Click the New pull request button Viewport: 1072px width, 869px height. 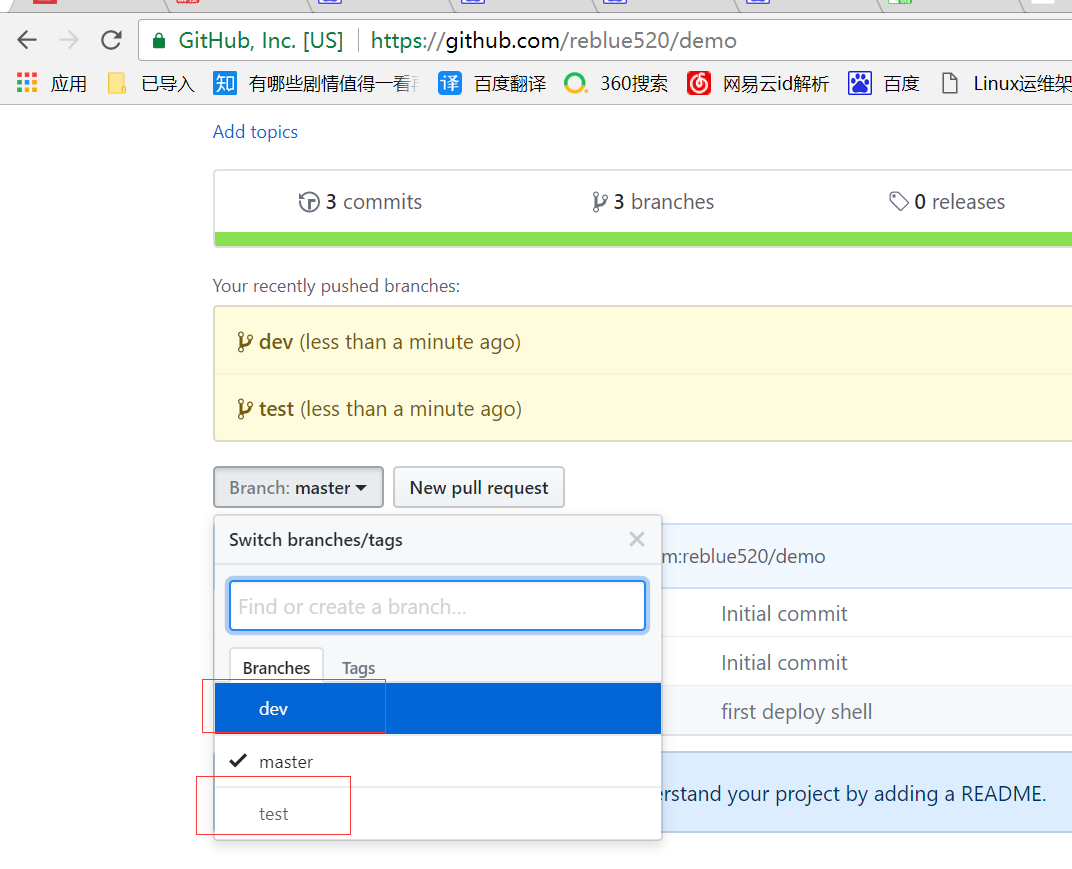point(479,487)
